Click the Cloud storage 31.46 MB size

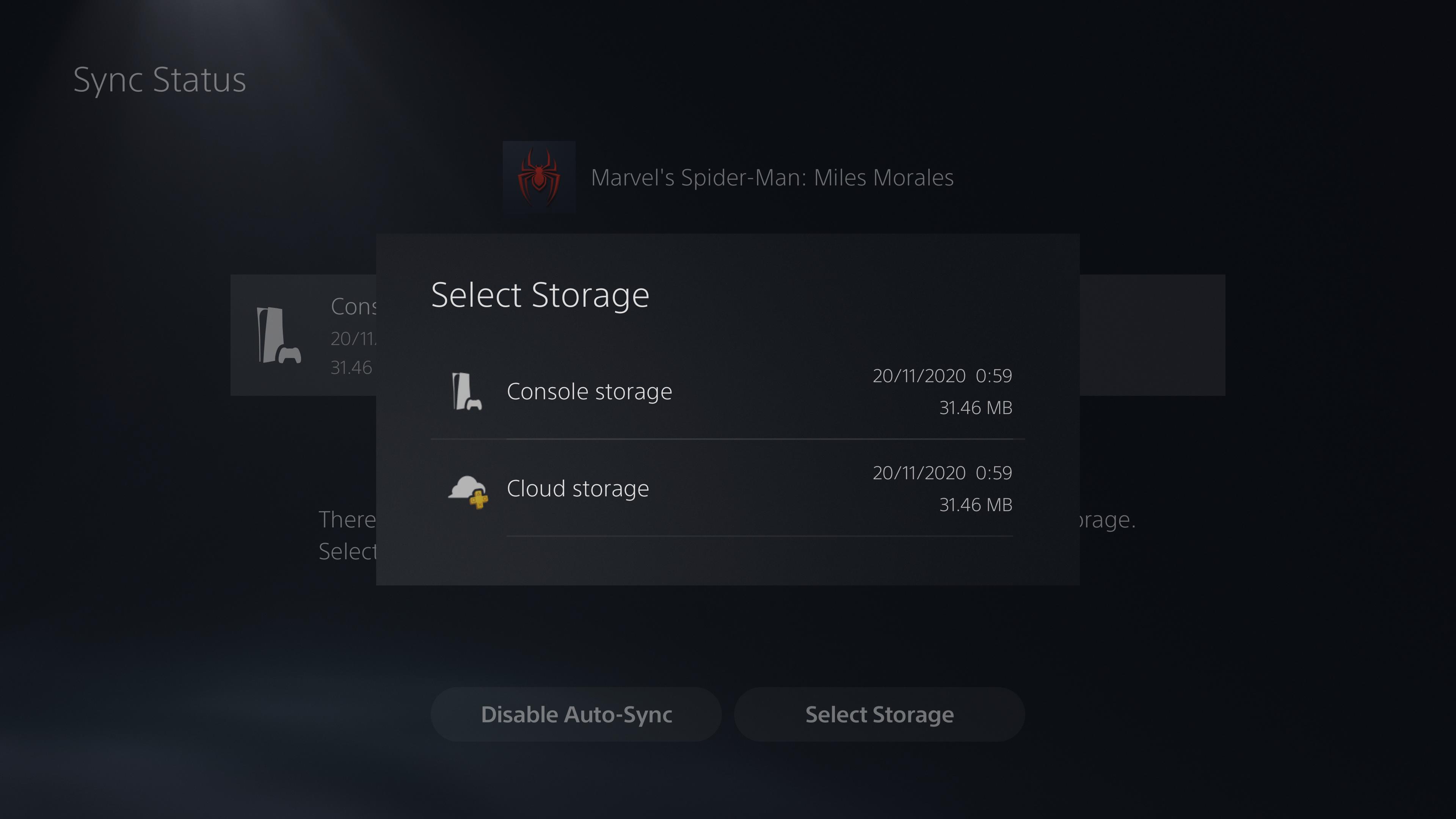pos(975,505)
